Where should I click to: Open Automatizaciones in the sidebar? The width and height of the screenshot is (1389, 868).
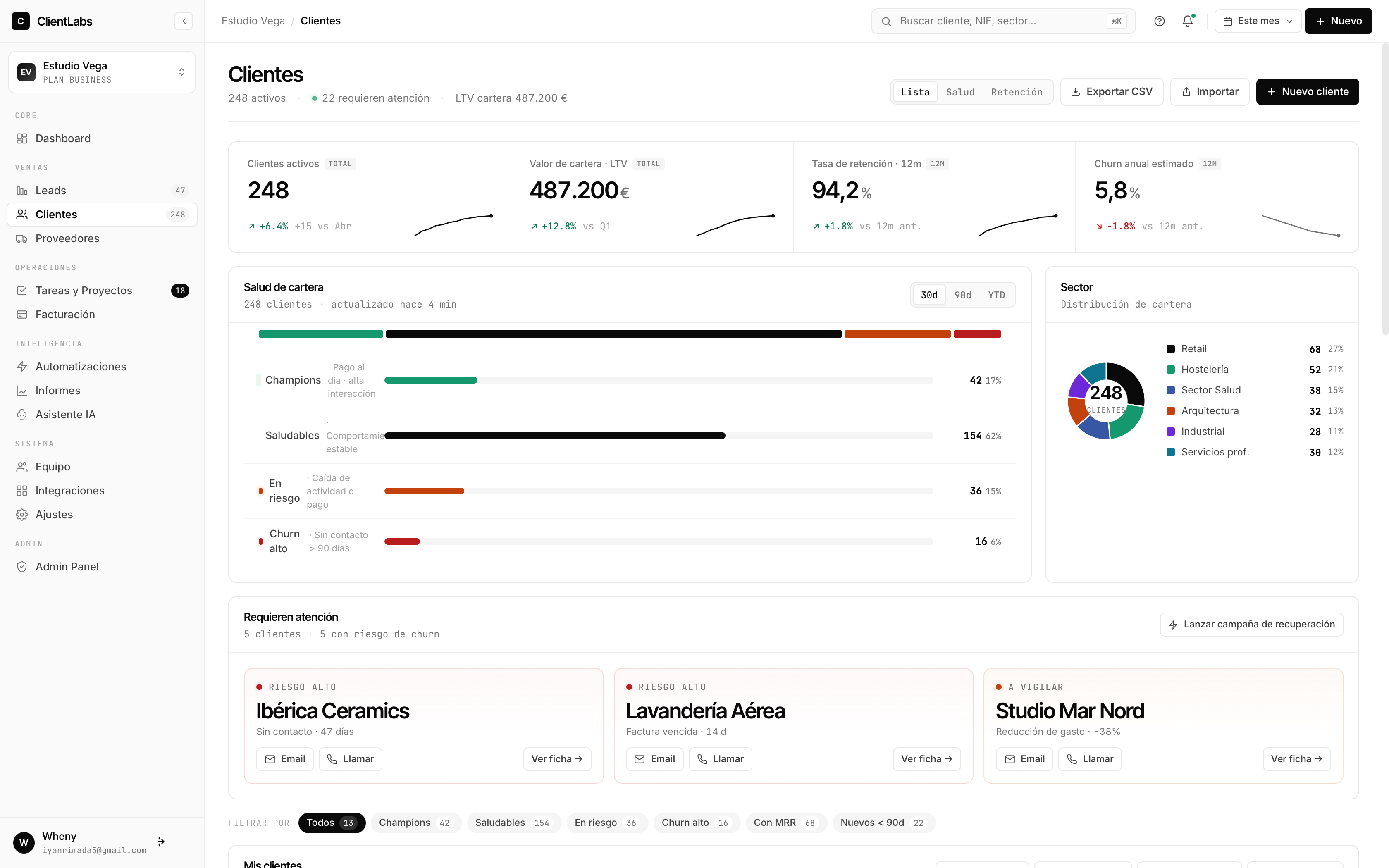[102, 366]
